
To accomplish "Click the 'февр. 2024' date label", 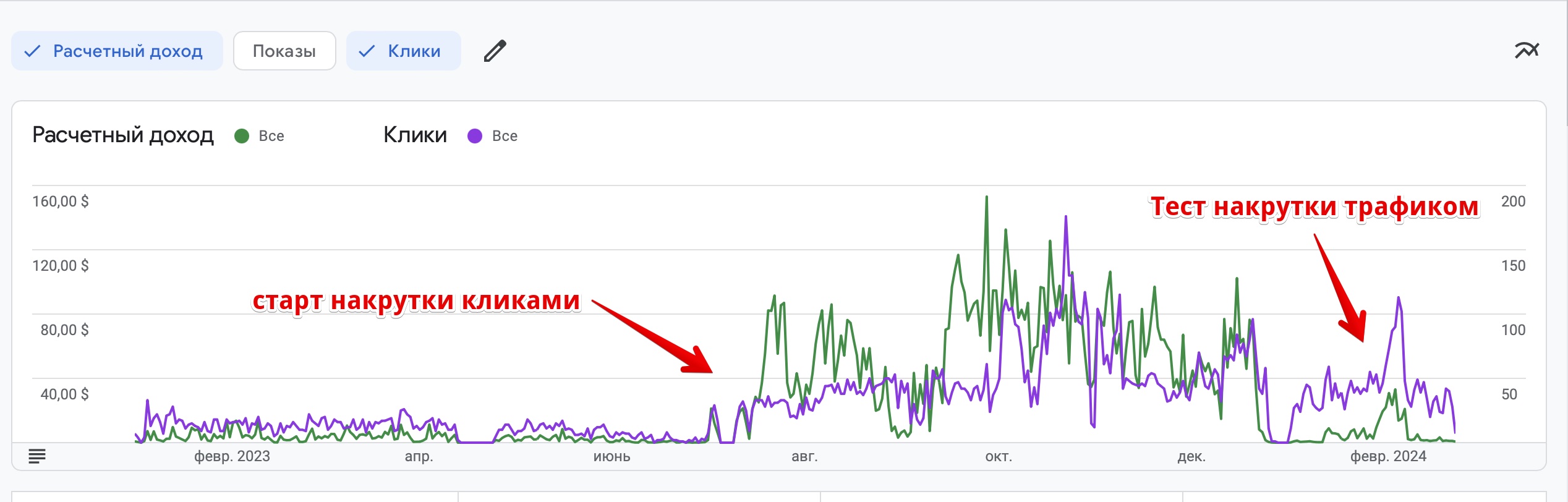I will pyautogui.click(x=1388, y=456).
